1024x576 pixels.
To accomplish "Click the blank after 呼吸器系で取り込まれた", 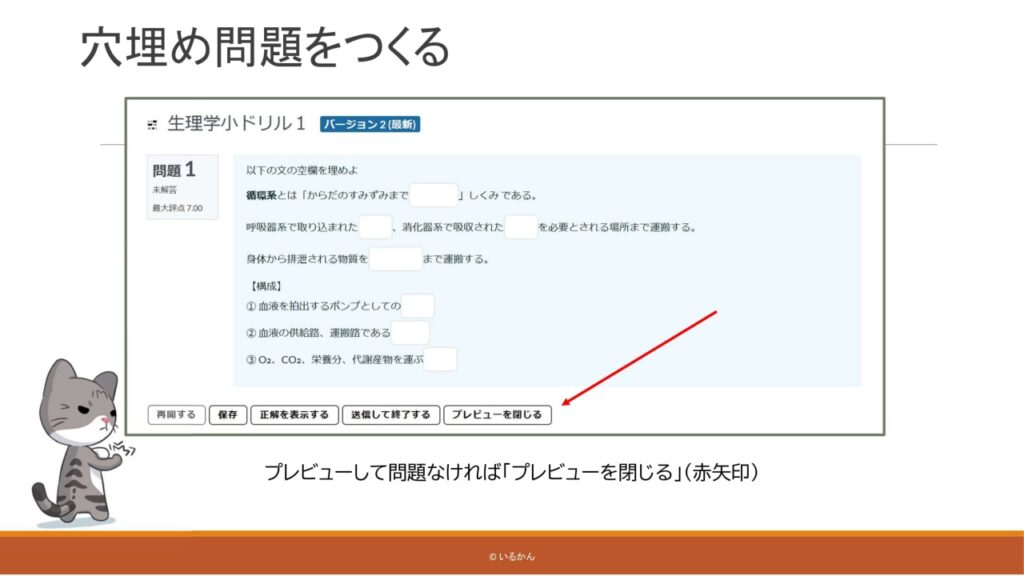I will (375, 227).
